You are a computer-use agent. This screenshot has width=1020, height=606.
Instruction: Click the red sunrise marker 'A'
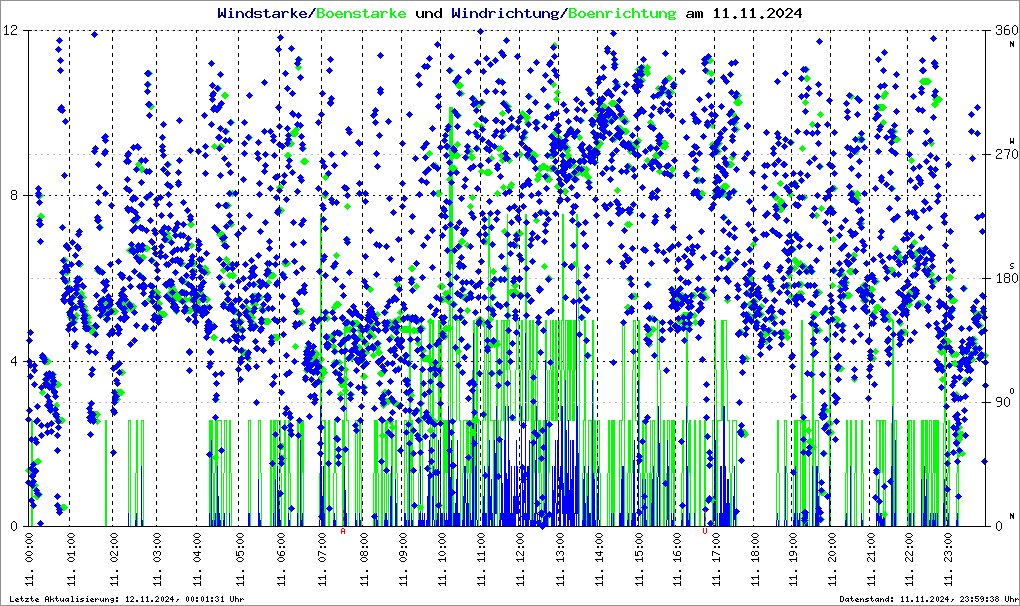(x=343, y=532)
